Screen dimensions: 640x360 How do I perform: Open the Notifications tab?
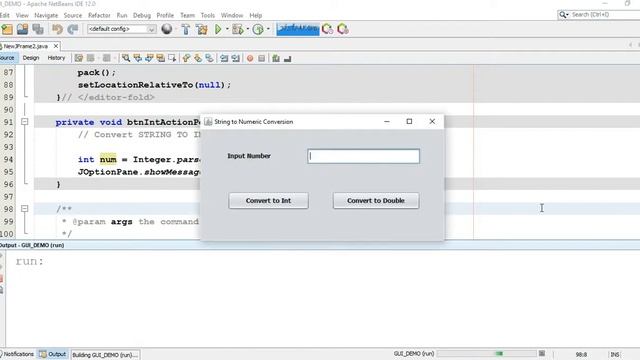[18, 354]
